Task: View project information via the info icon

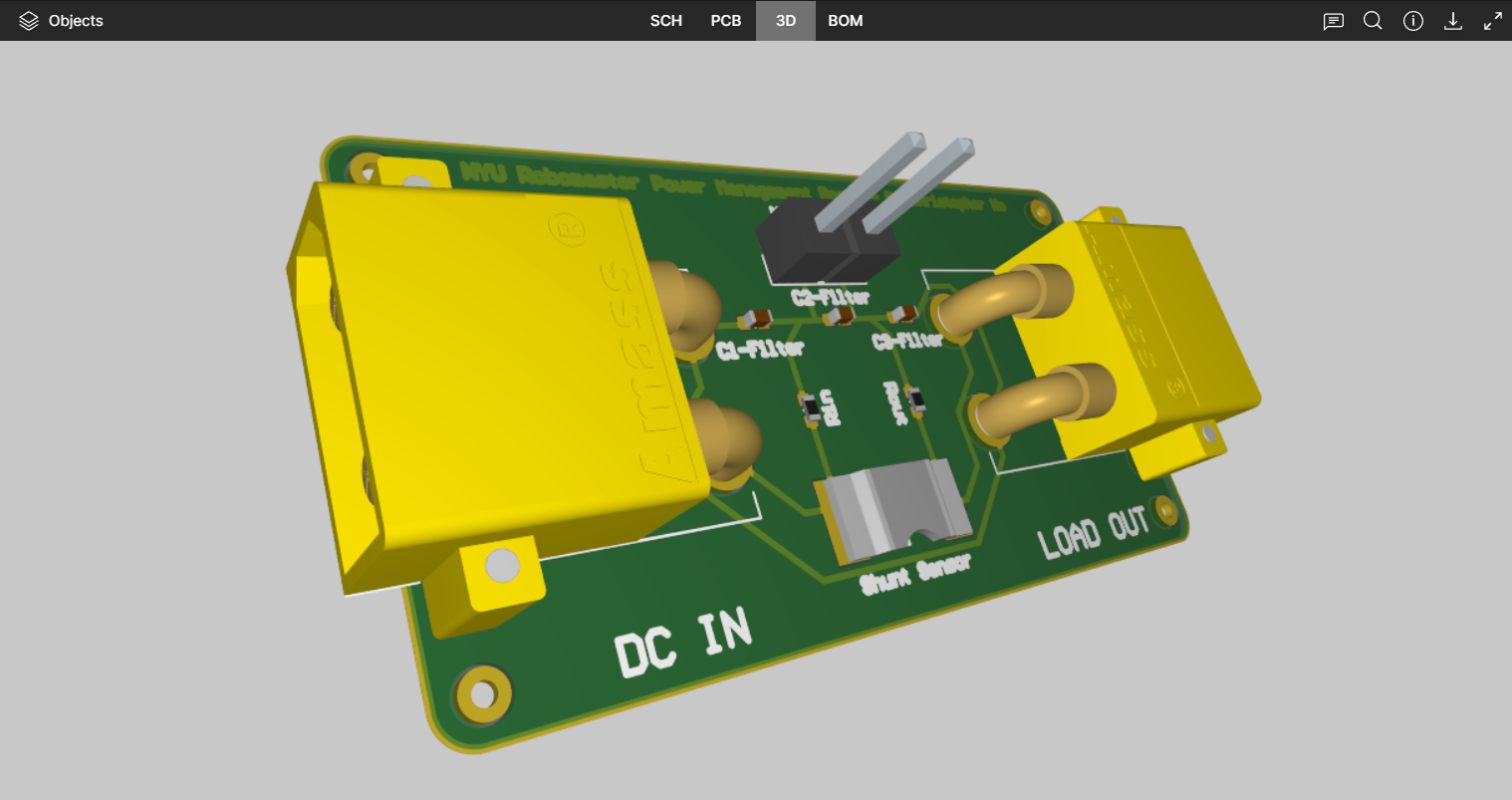Action: [x=1412, y=20]
